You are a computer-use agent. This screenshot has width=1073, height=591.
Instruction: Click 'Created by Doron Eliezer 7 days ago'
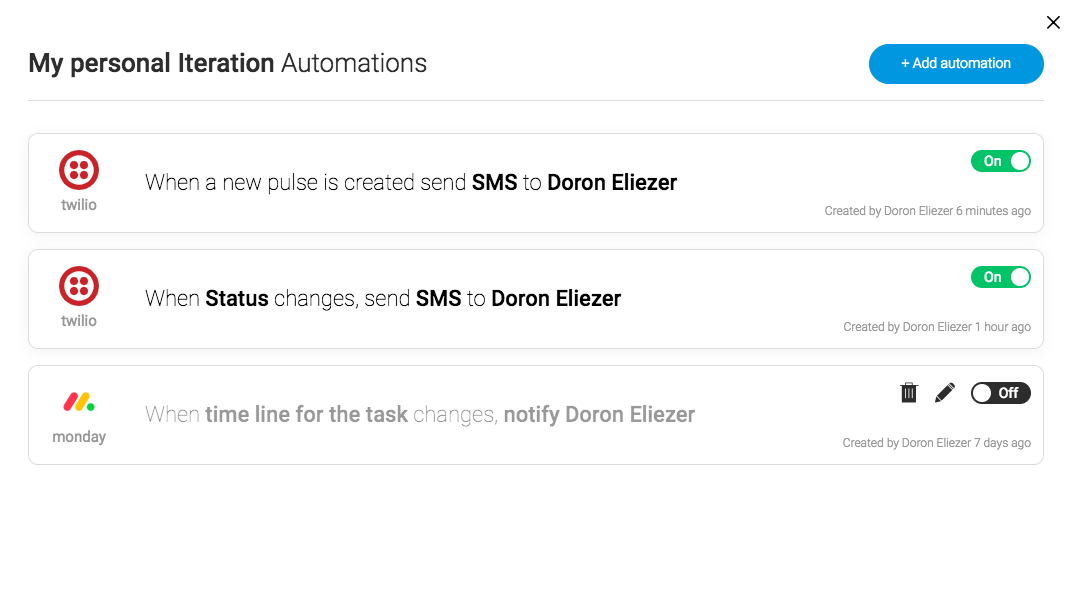pyautogui.click(x=936, y=443)
